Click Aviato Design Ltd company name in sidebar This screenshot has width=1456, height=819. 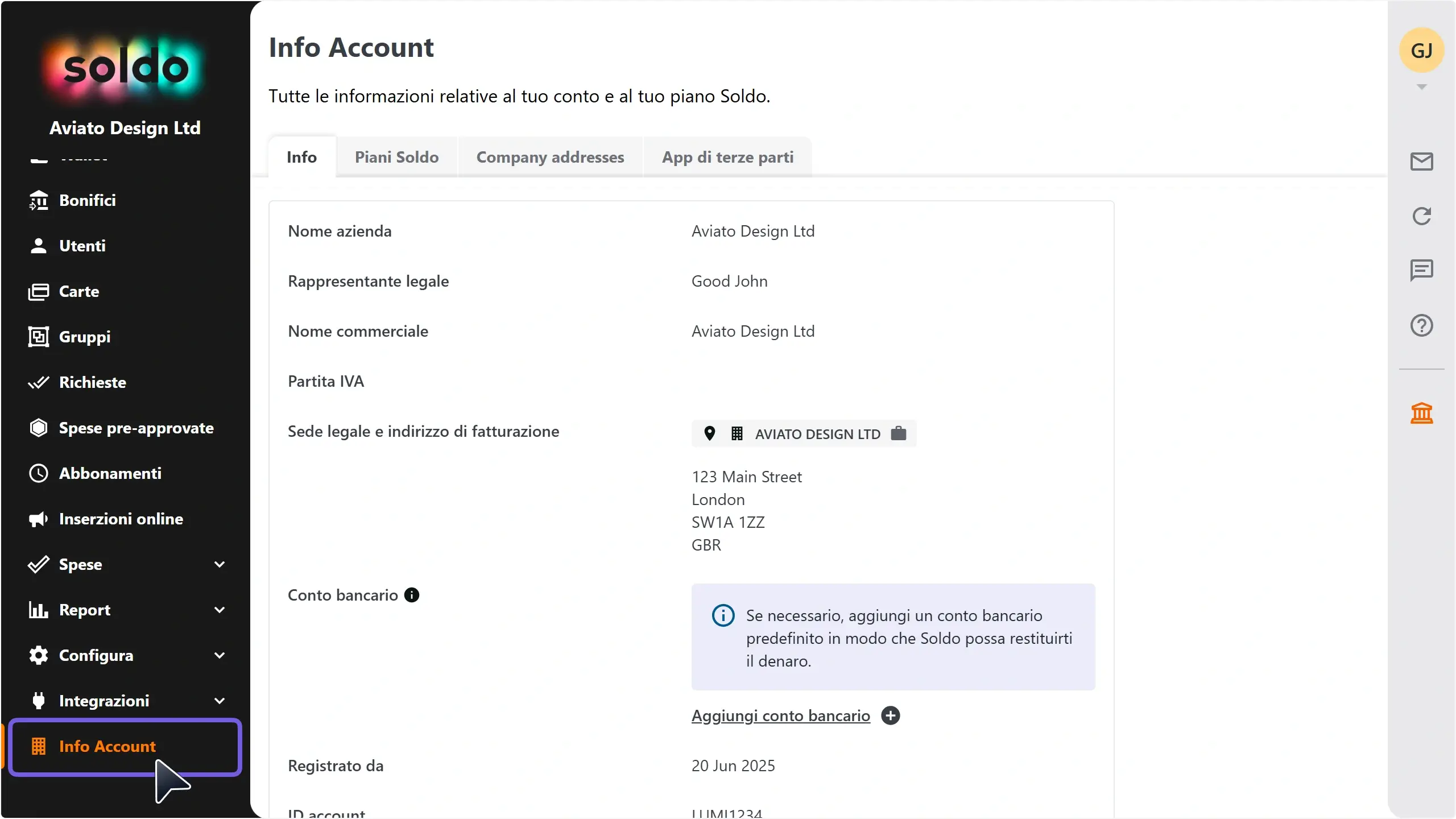125,128
